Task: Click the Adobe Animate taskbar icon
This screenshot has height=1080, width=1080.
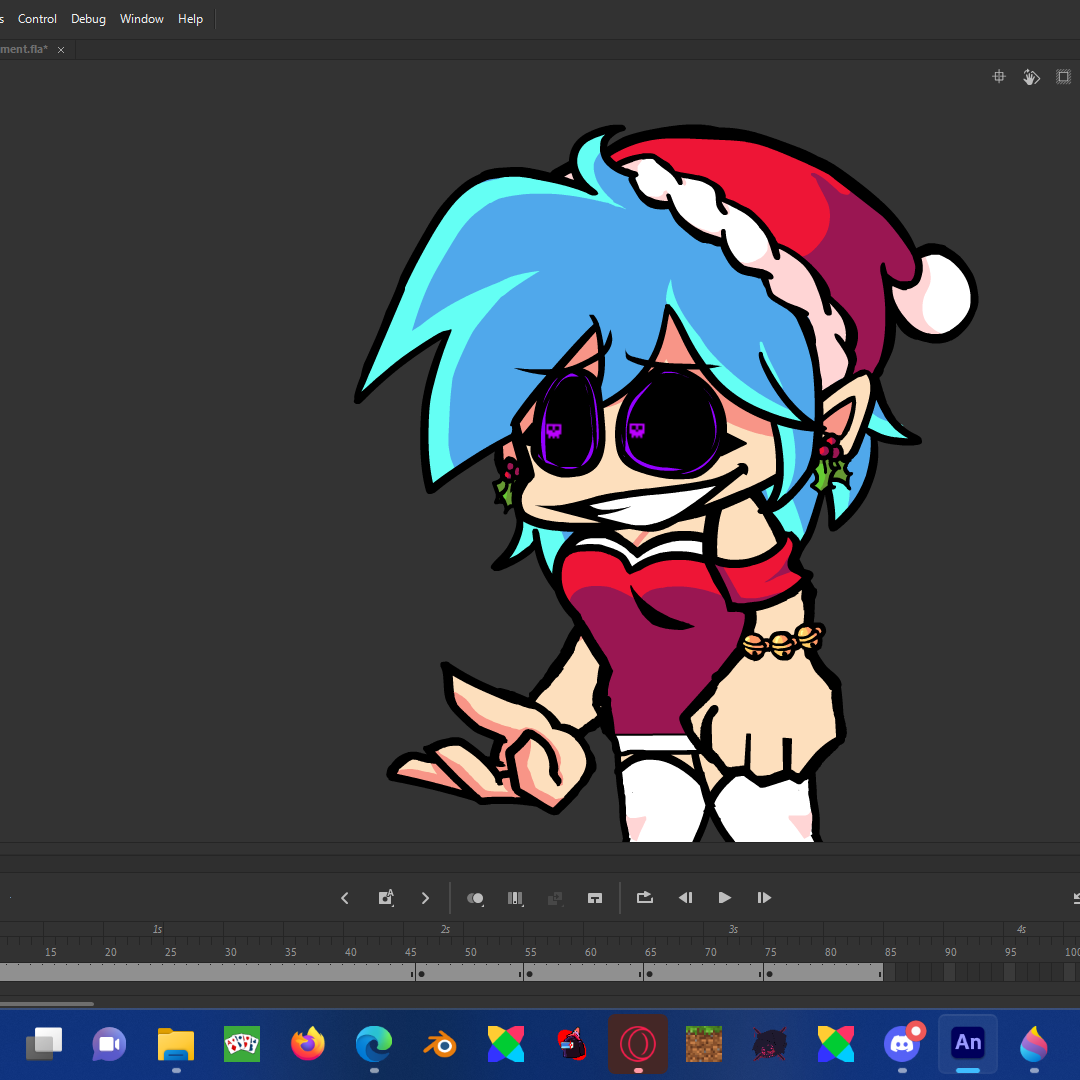Action: [968, 1043]
